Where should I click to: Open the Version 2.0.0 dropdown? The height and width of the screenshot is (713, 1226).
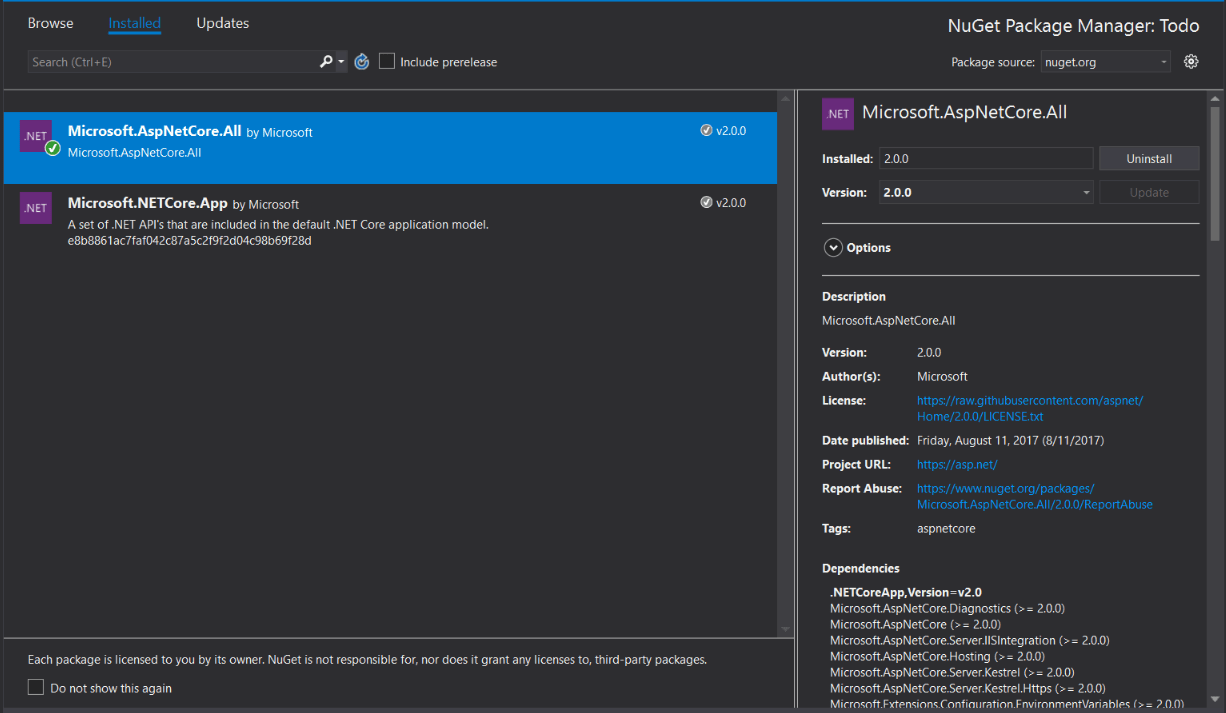click(986, 192)
